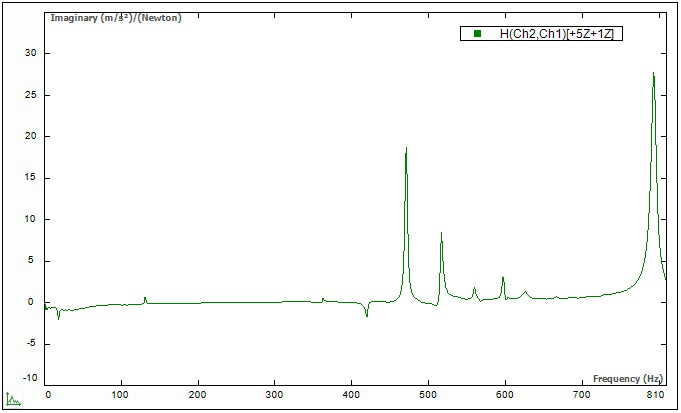Click the 400 tick label on frequency axis
Image resolution: width=681 pixels, height=413 pixels.
pos(351,396)
